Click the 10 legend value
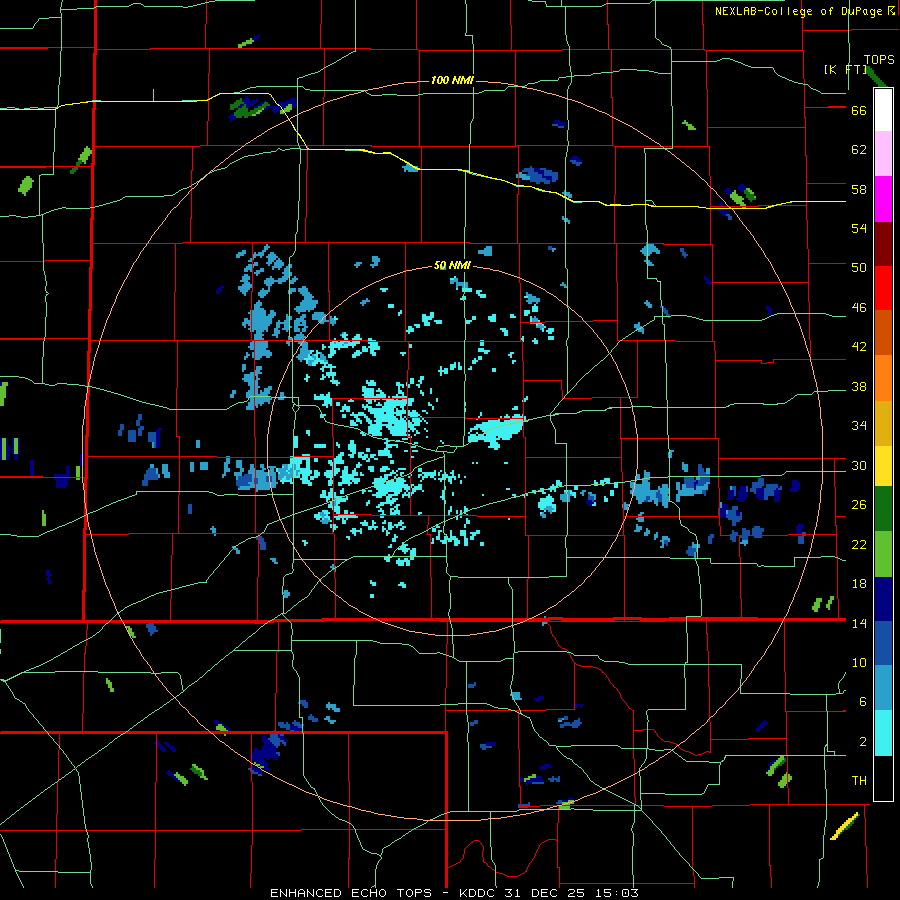900x900 pixels. point(859,663)
